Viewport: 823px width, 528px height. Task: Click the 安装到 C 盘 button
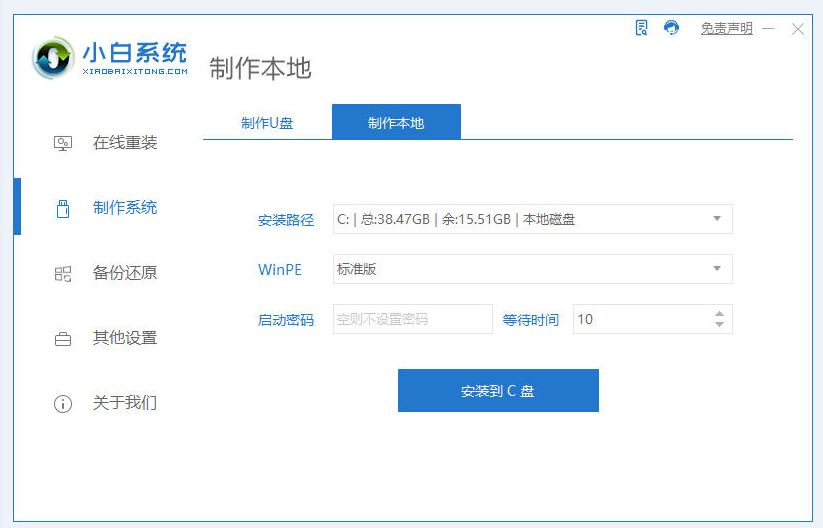[x=498, y=391]
